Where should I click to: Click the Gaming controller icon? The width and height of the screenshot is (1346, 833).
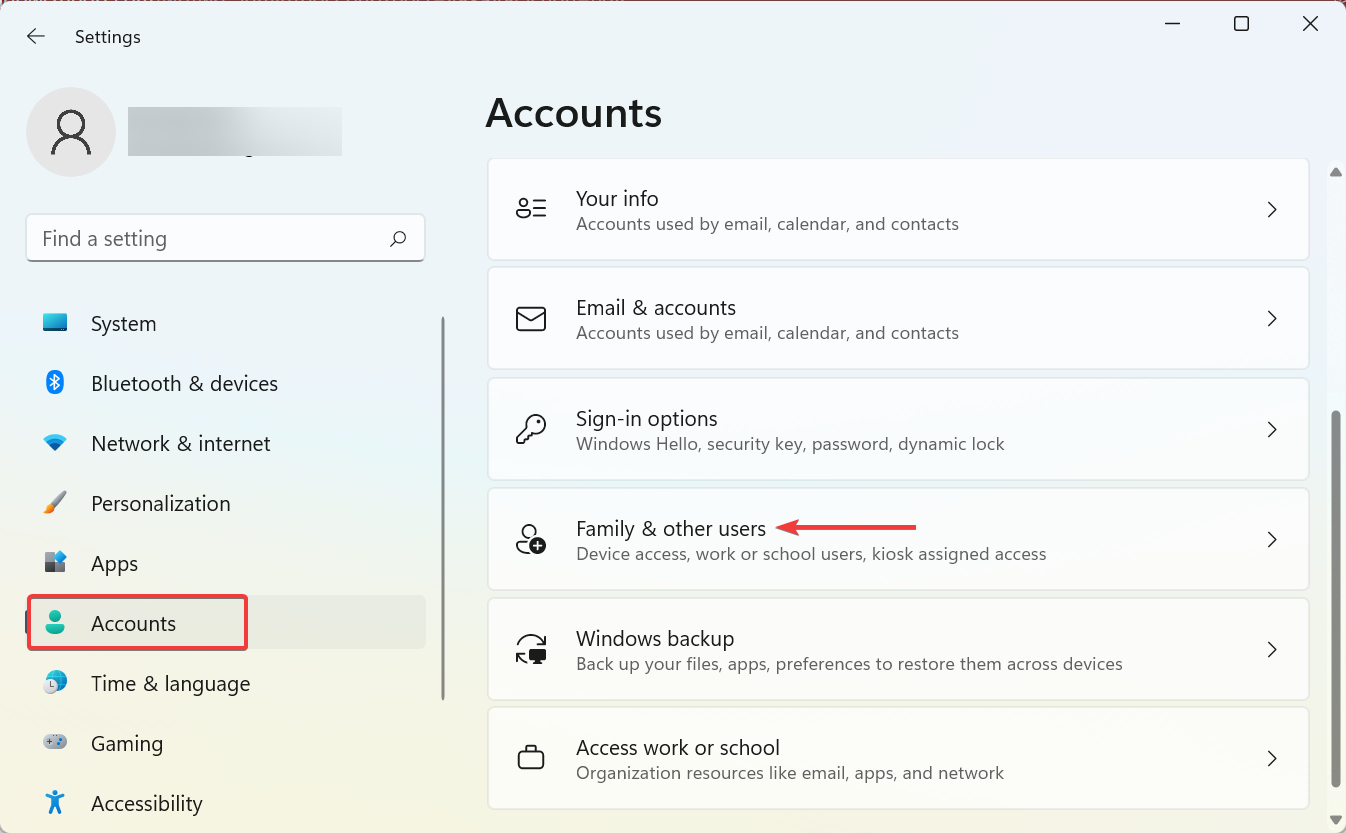[55, 742]
